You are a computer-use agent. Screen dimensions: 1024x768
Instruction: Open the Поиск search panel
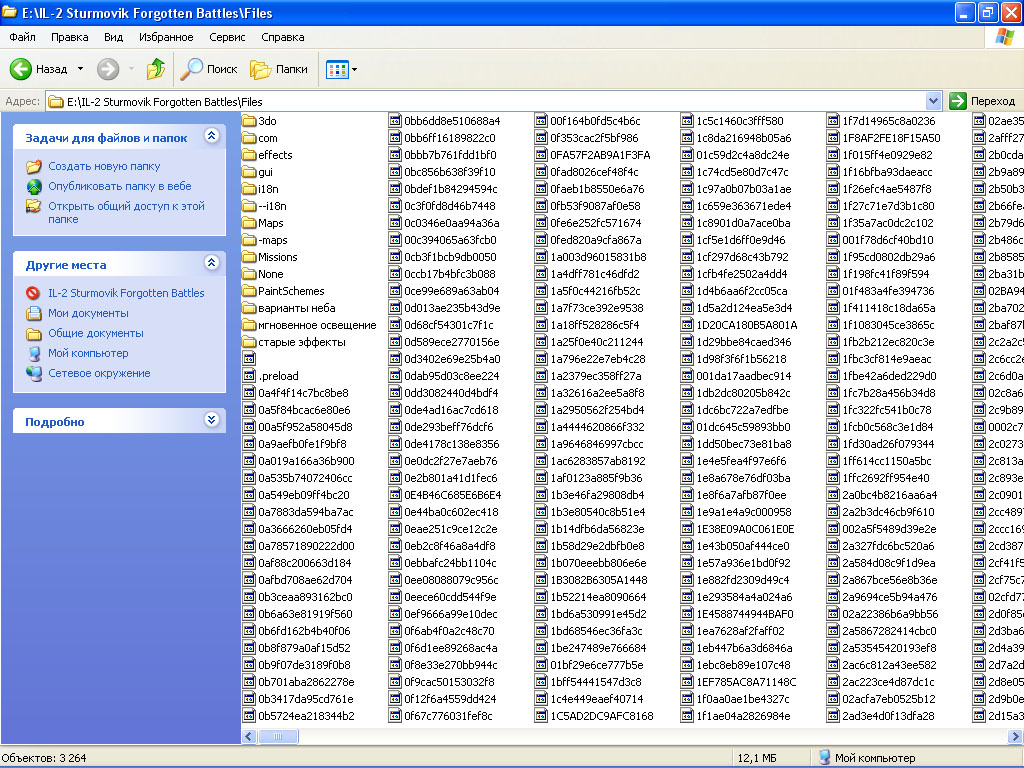coord(209,69)
